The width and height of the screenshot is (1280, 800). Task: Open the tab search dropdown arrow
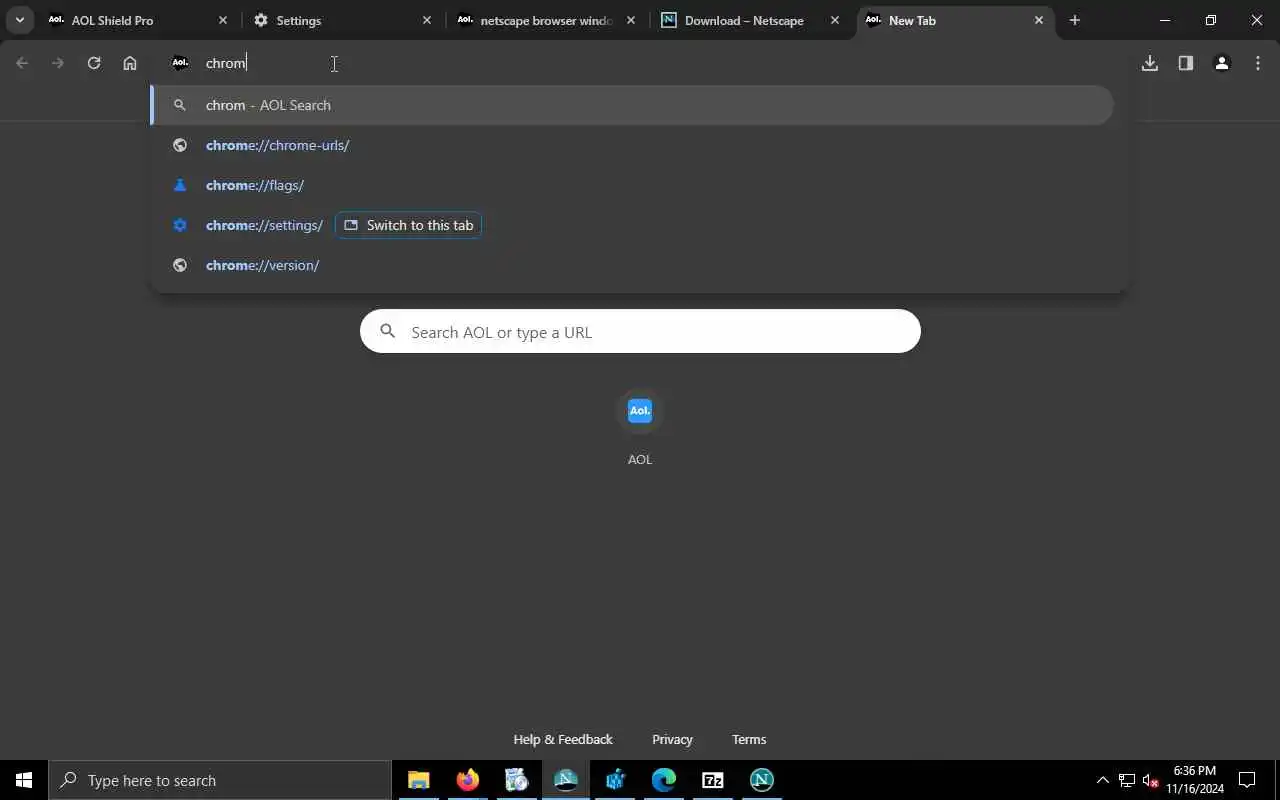pos(19,20)
